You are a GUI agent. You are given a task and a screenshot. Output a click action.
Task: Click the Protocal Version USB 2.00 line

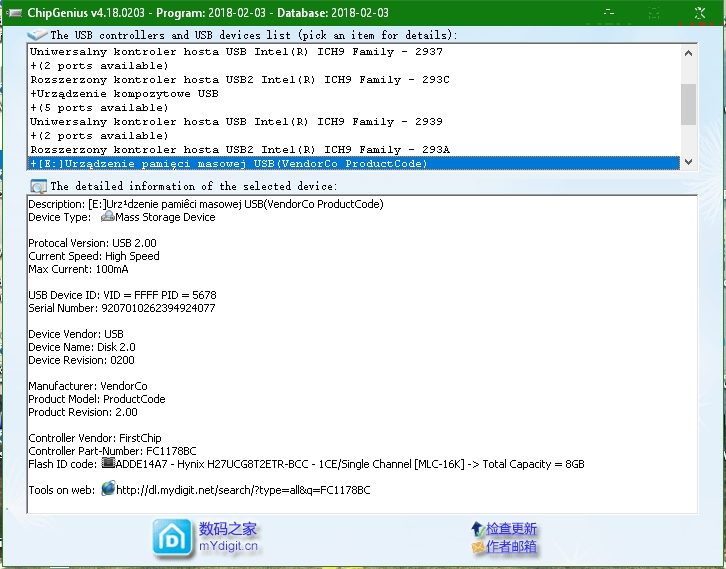click(92, 243)
